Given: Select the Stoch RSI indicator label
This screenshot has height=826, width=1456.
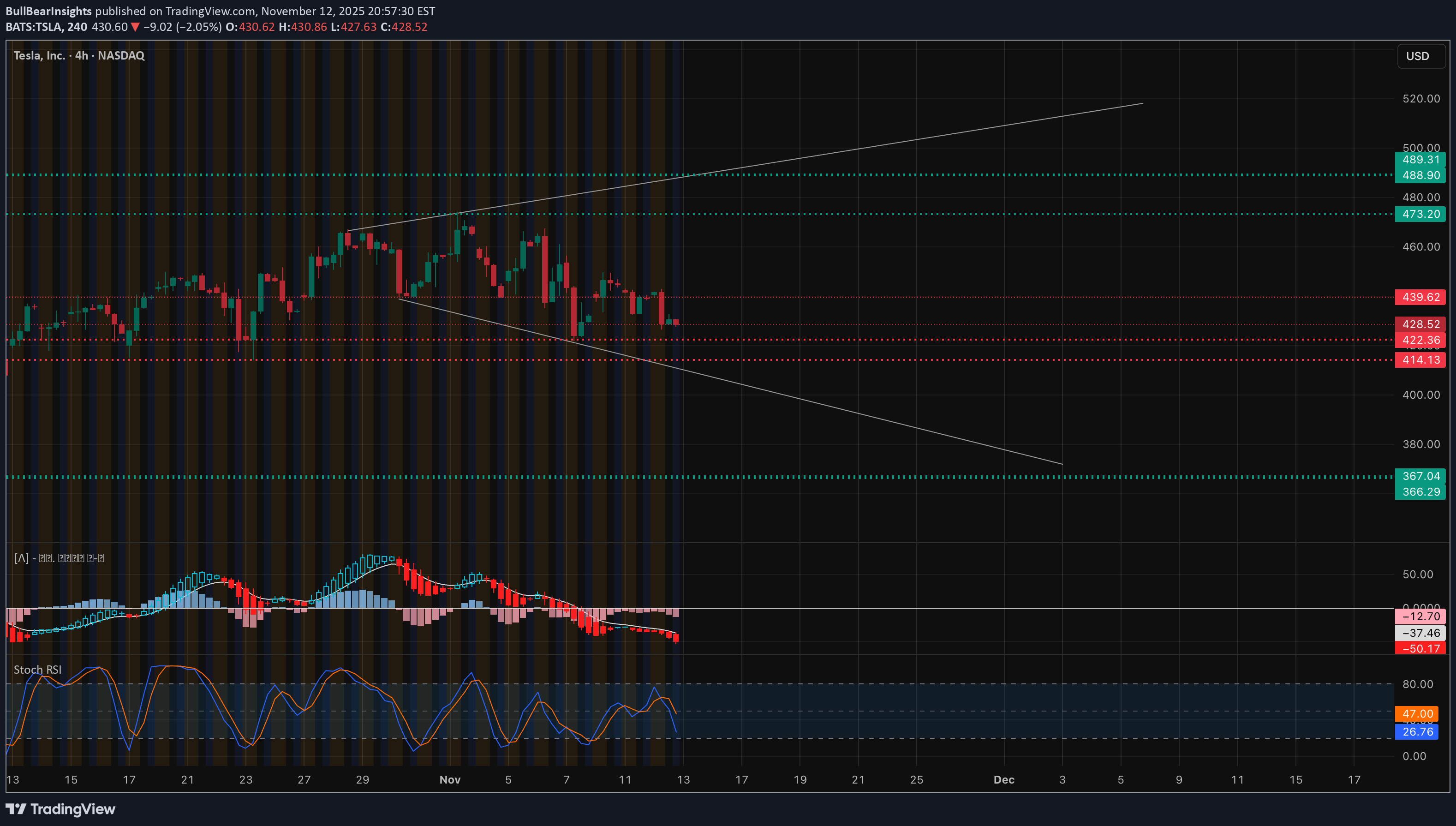Looking at the screenshot, I should coord(37,670).
